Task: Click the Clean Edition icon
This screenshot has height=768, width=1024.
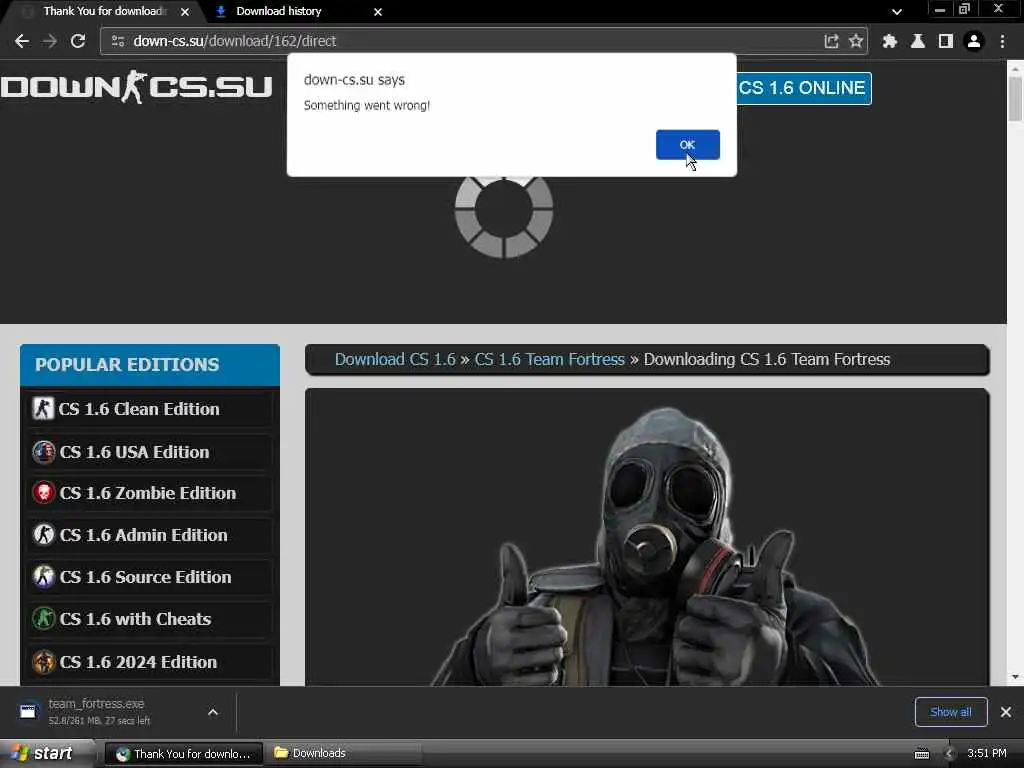Action: (x=43, y=409)
